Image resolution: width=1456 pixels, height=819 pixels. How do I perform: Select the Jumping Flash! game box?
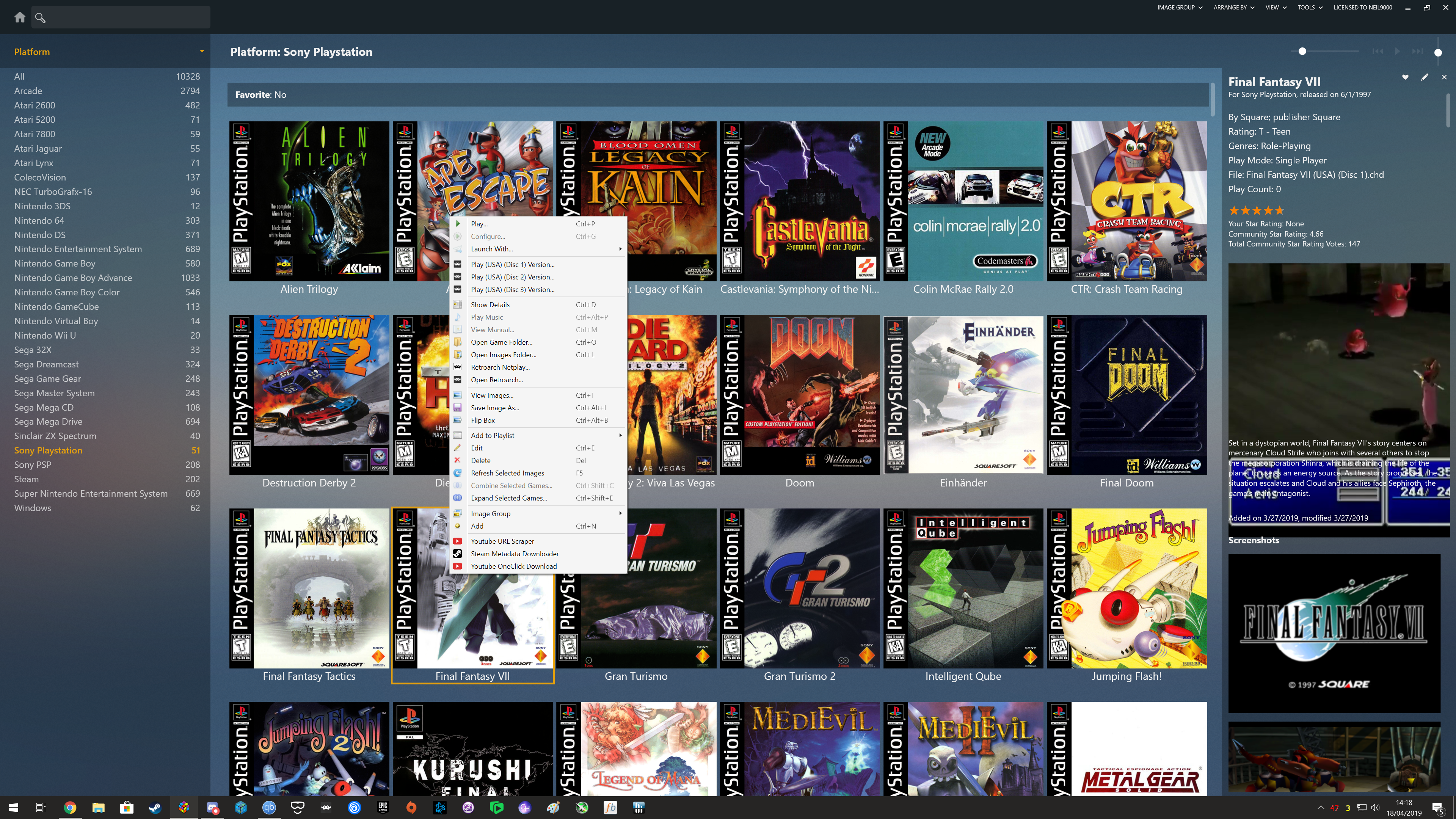[1127, 588]
